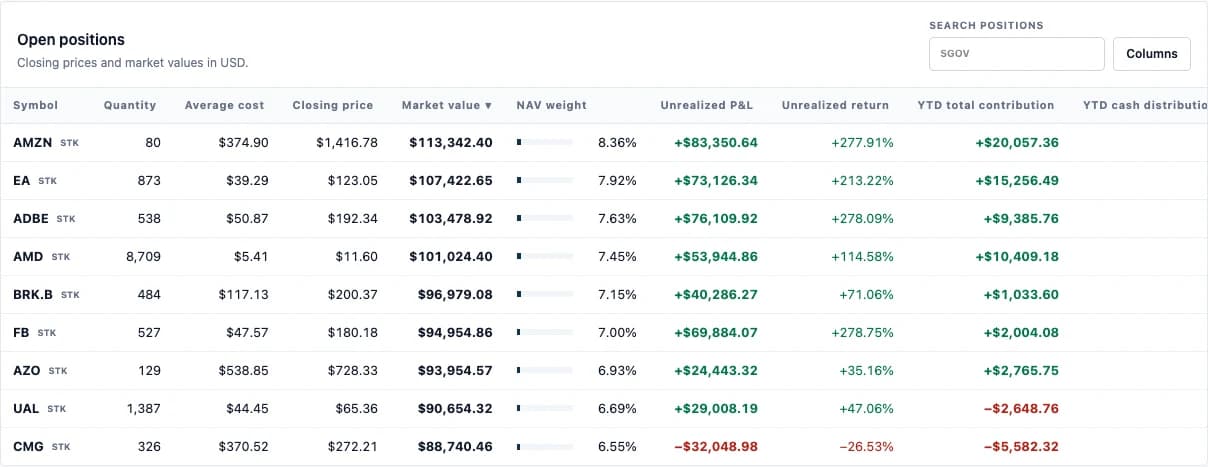Click AMZN NAV weight bar

(545, 143)
